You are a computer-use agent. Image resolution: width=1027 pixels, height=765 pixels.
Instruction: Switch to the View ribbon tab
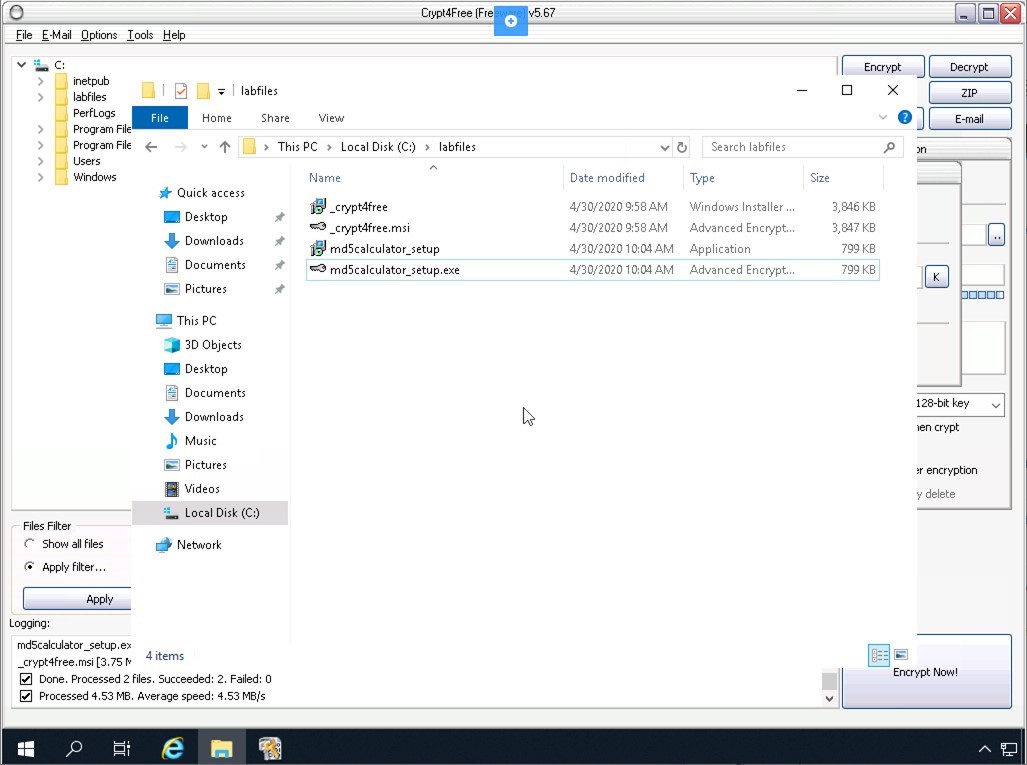click(x=330, y=118)
